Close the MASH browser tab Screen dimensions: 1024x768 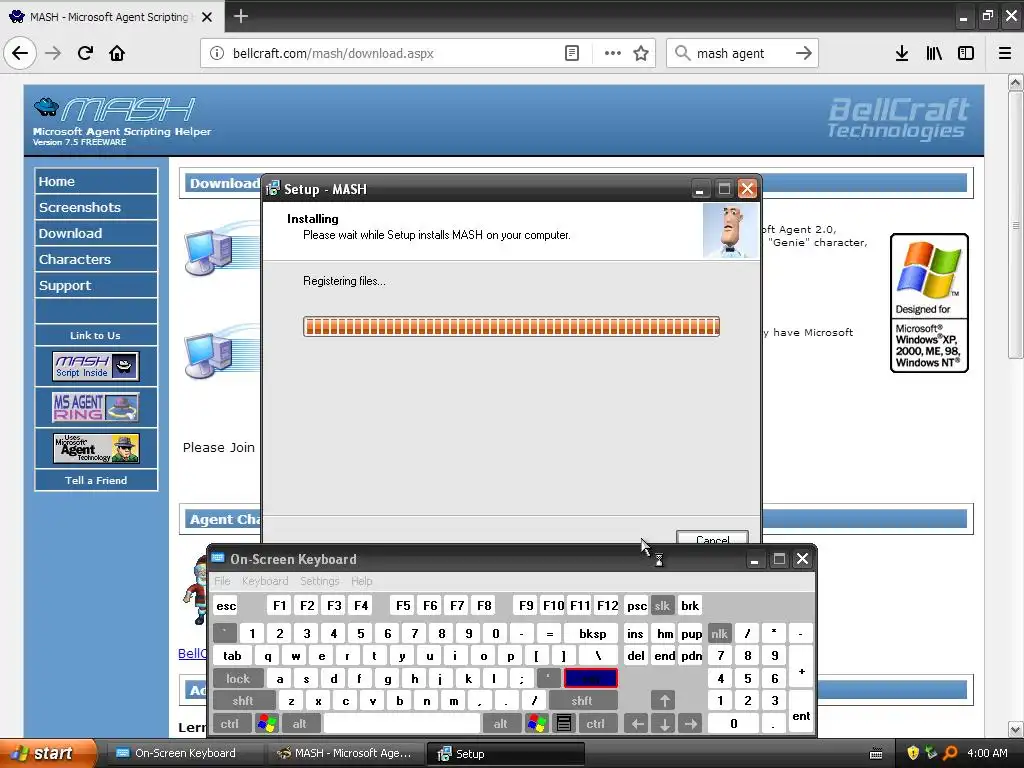207,17
